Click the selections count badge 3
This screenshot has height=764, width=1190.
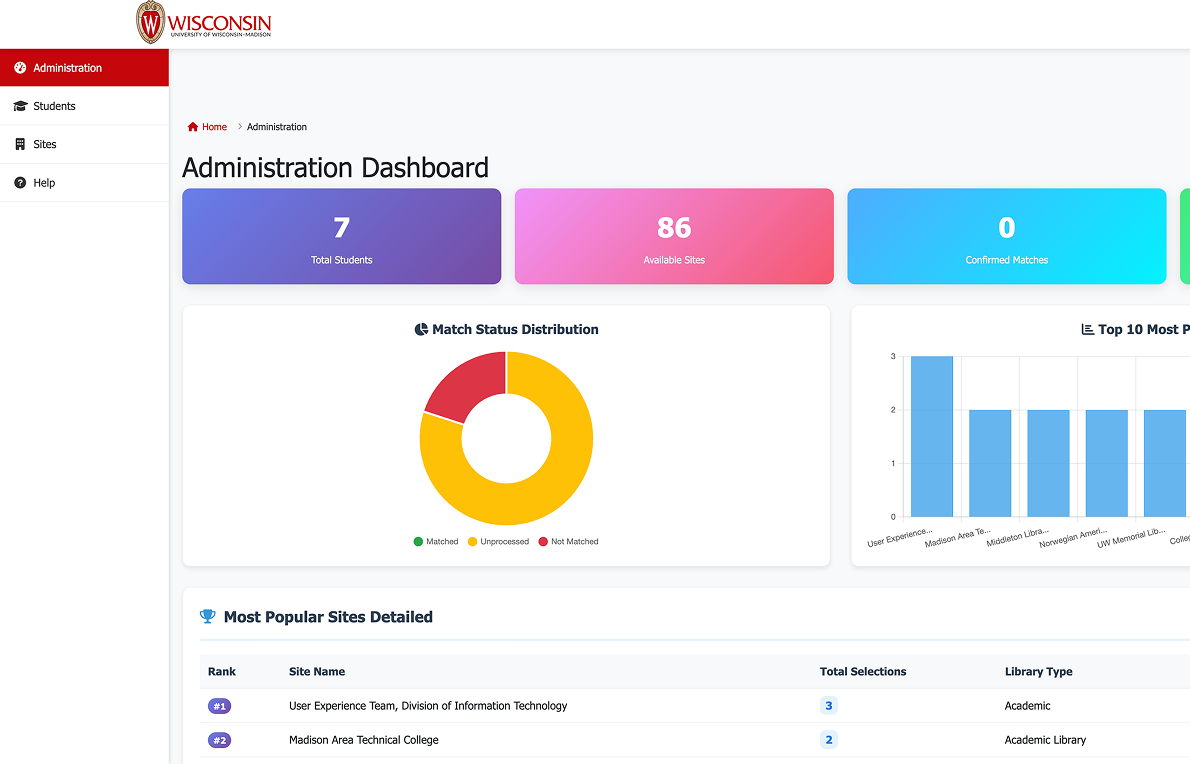pos(829,706)
